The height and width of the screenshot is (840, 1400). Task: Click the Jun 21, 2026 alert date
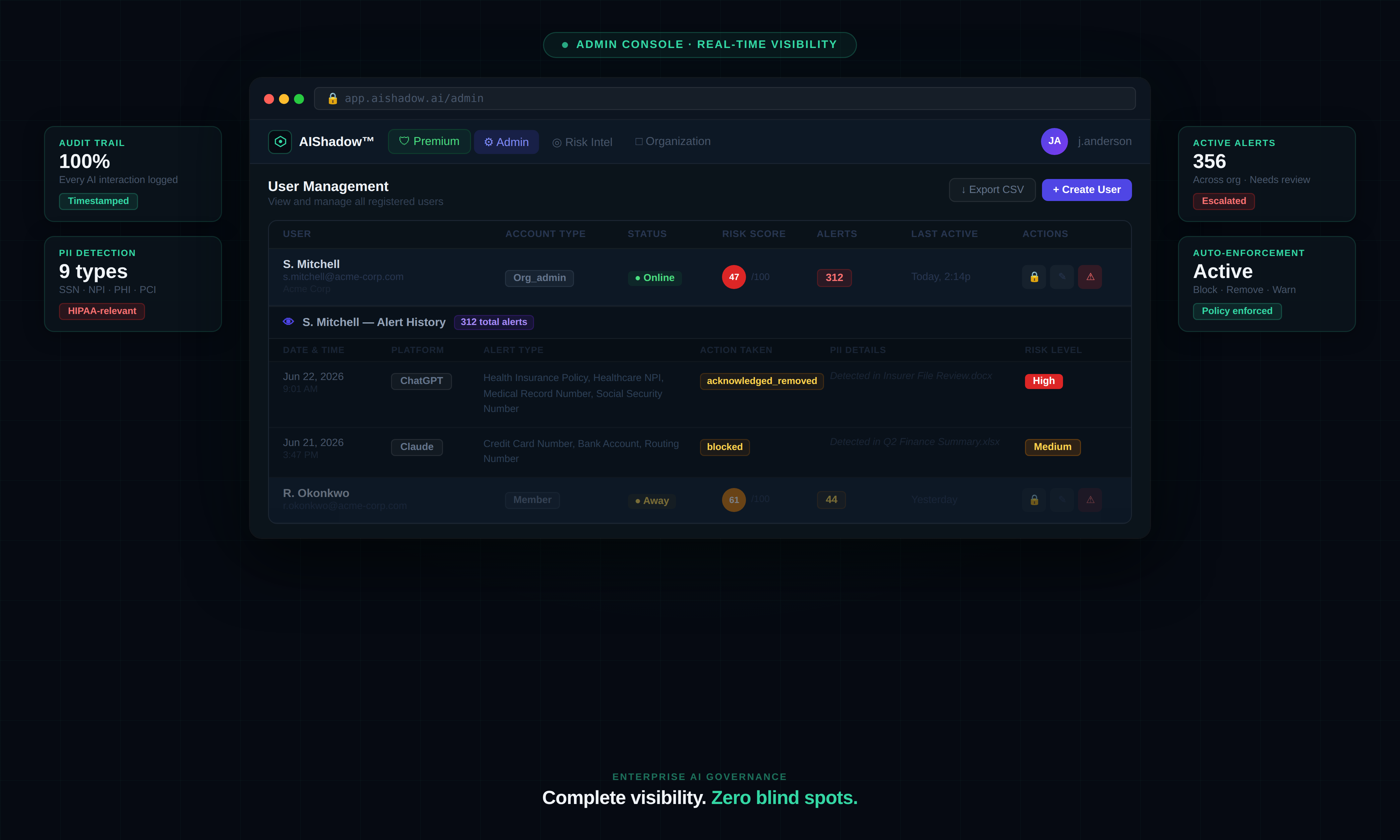(x=313, y=443)
